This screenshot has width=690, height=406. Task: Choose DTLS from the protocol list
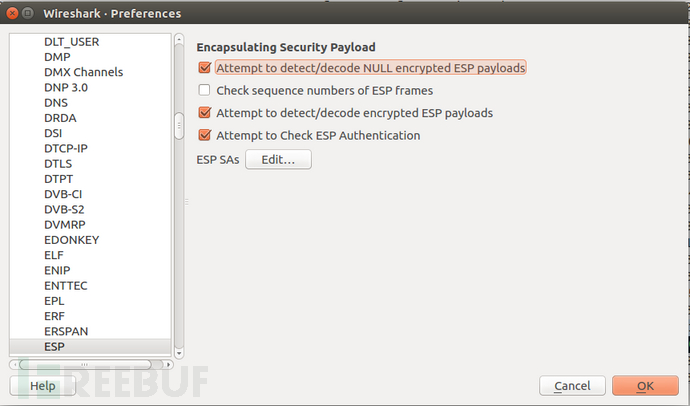[x=58, y=164]
